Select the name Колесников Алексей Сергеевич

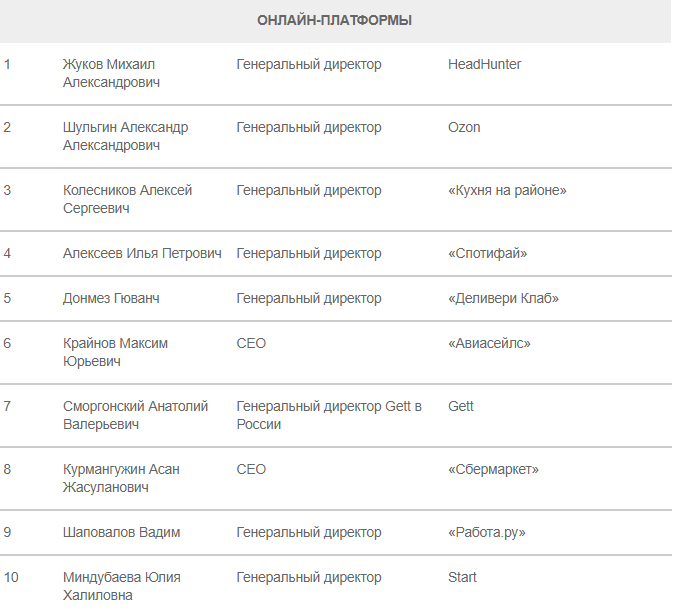[127, 199]
